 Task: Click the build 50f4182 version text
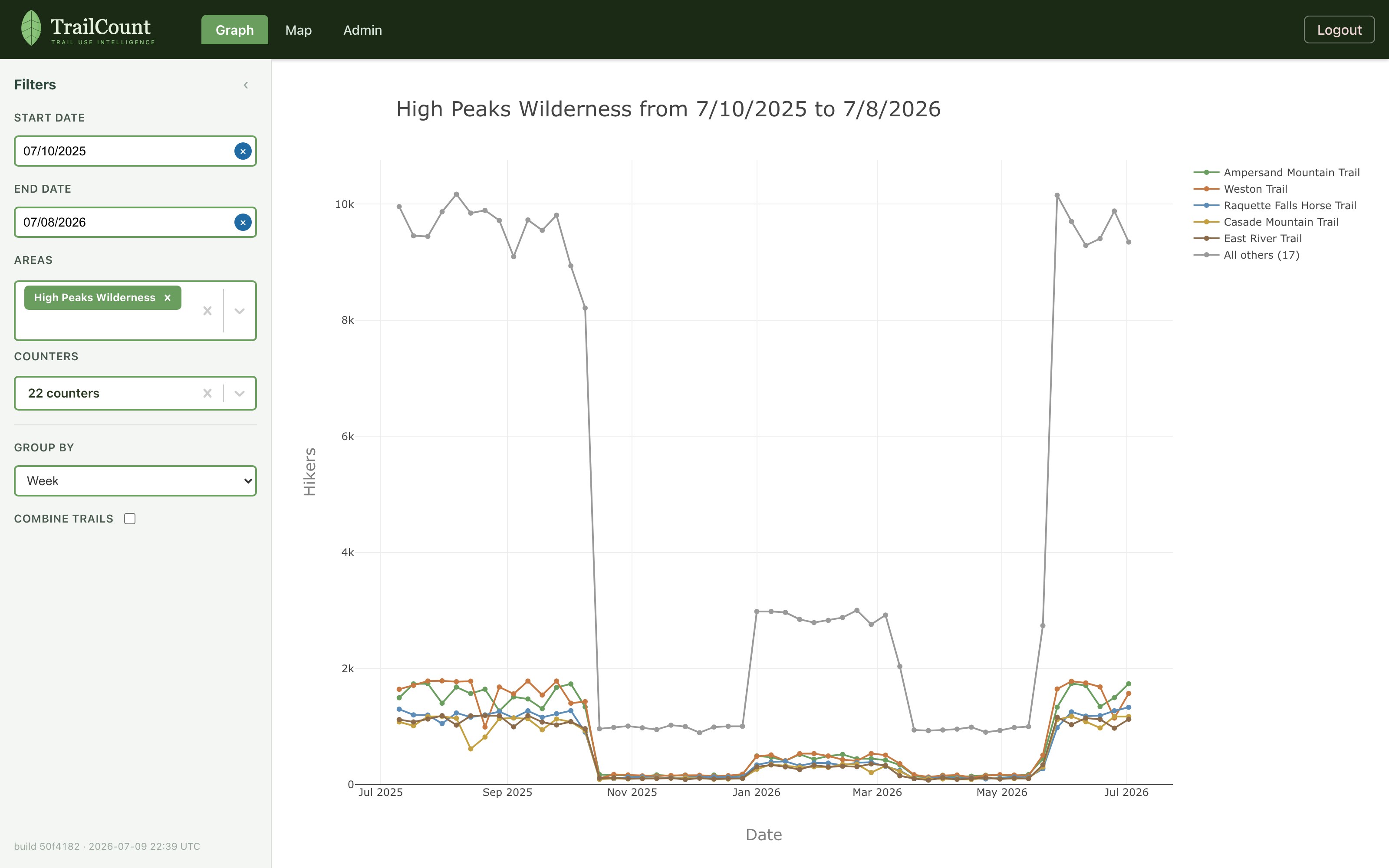pyautogui.click(x=107, y=846)
